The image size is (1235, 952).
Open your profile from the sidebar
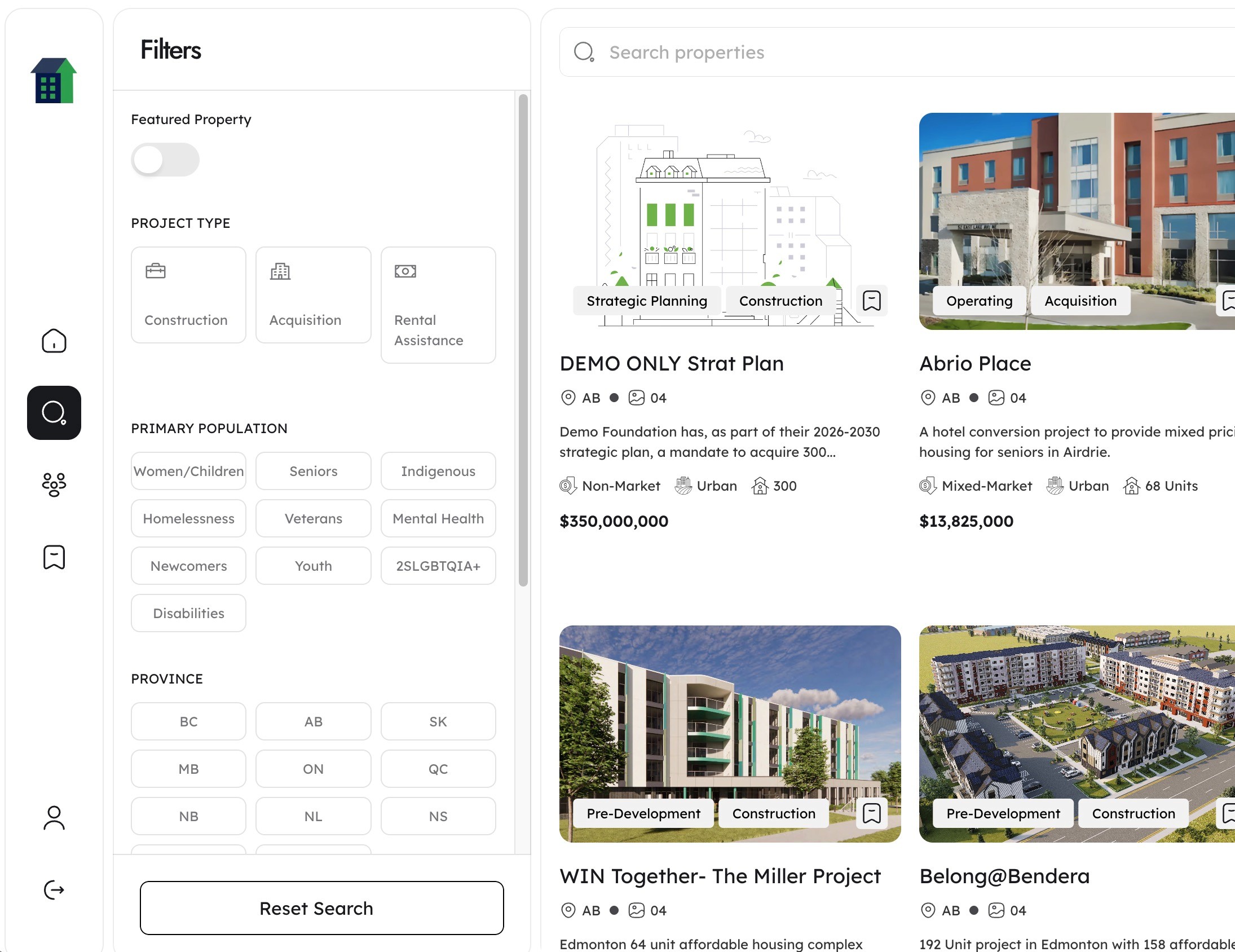[53, 817]
